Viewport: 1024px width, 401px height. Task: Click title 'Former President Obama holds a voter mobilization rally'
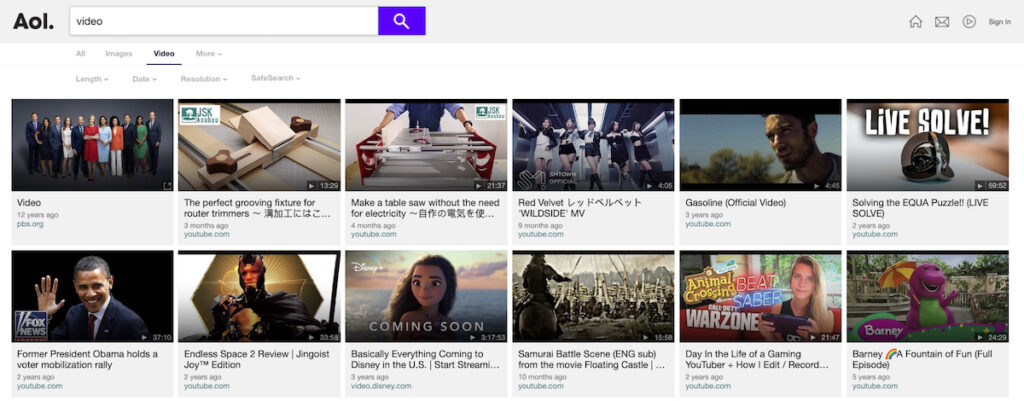point(88,359)
